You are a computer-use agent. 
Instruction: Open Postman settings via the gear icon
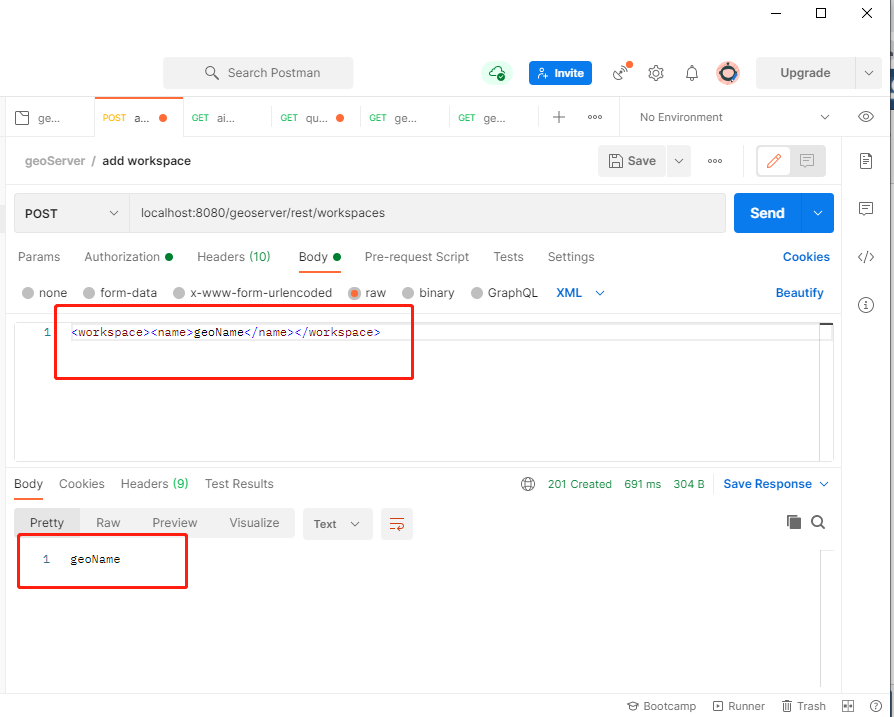click(x=656, y=73)
